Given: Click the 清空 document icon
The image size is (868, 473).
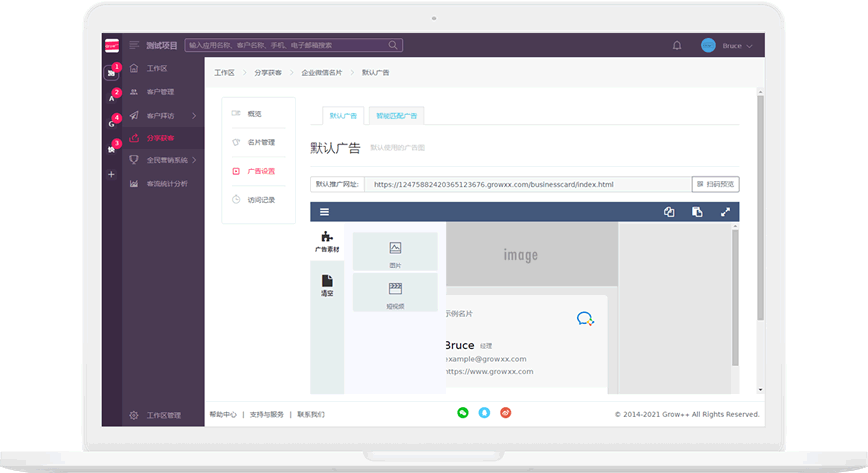Looking at the screenshot, I should click(x=327, y=282).
